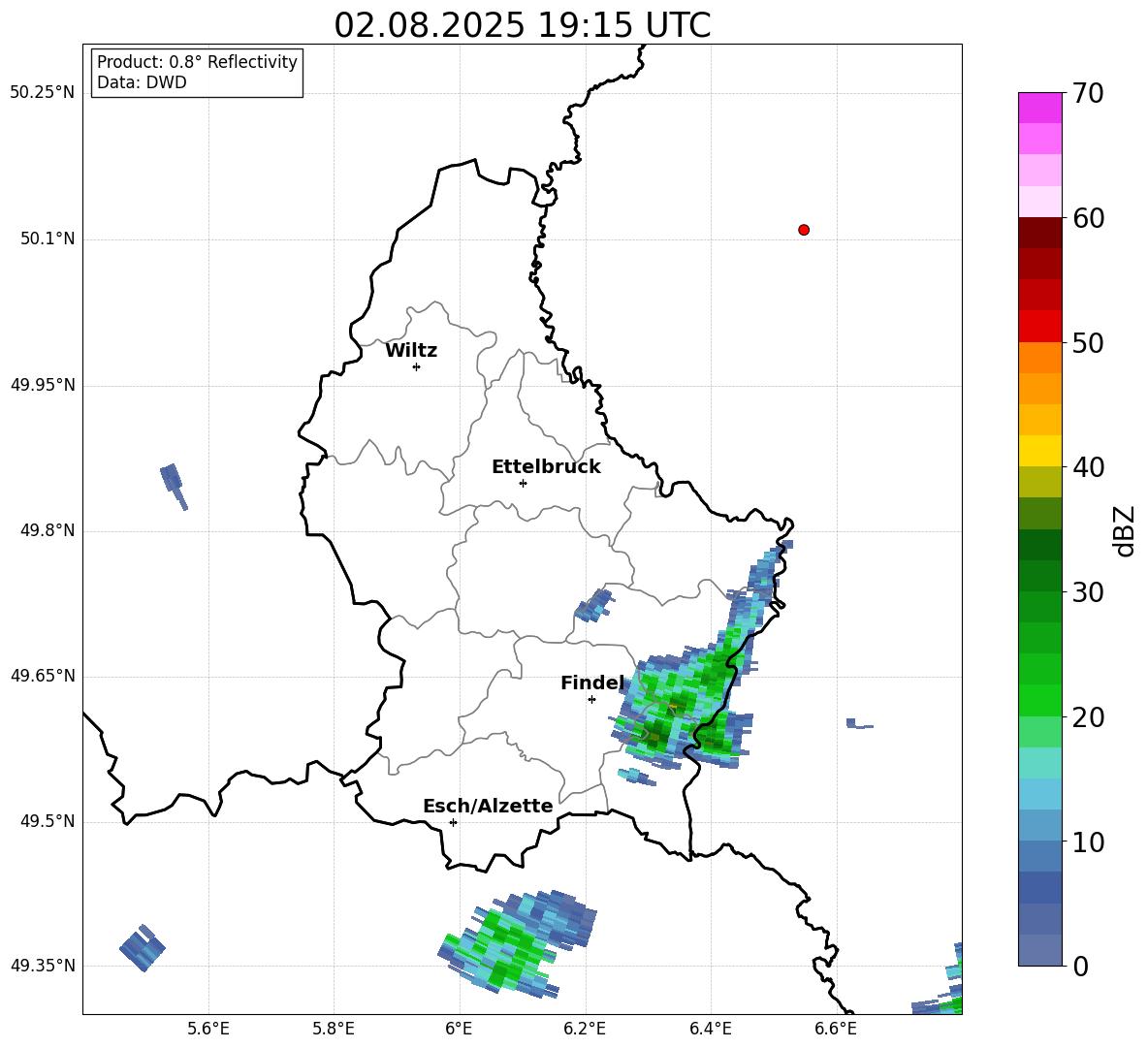Click the 30 colorbar tick label
This screenshot has height=1048, width=1148.
1088,592
